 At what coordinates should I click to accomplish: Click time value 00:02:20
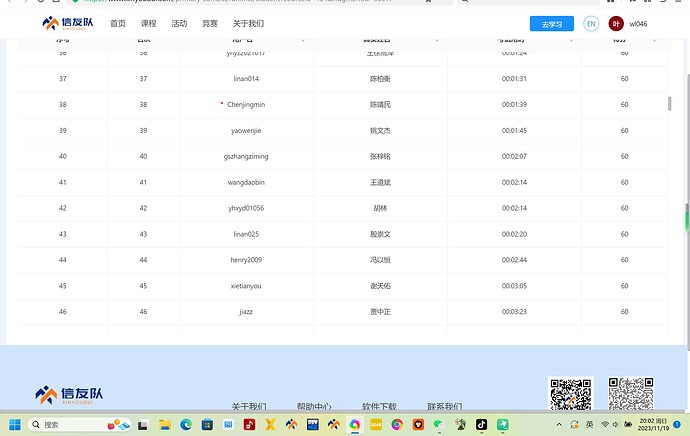coord(514,234)
